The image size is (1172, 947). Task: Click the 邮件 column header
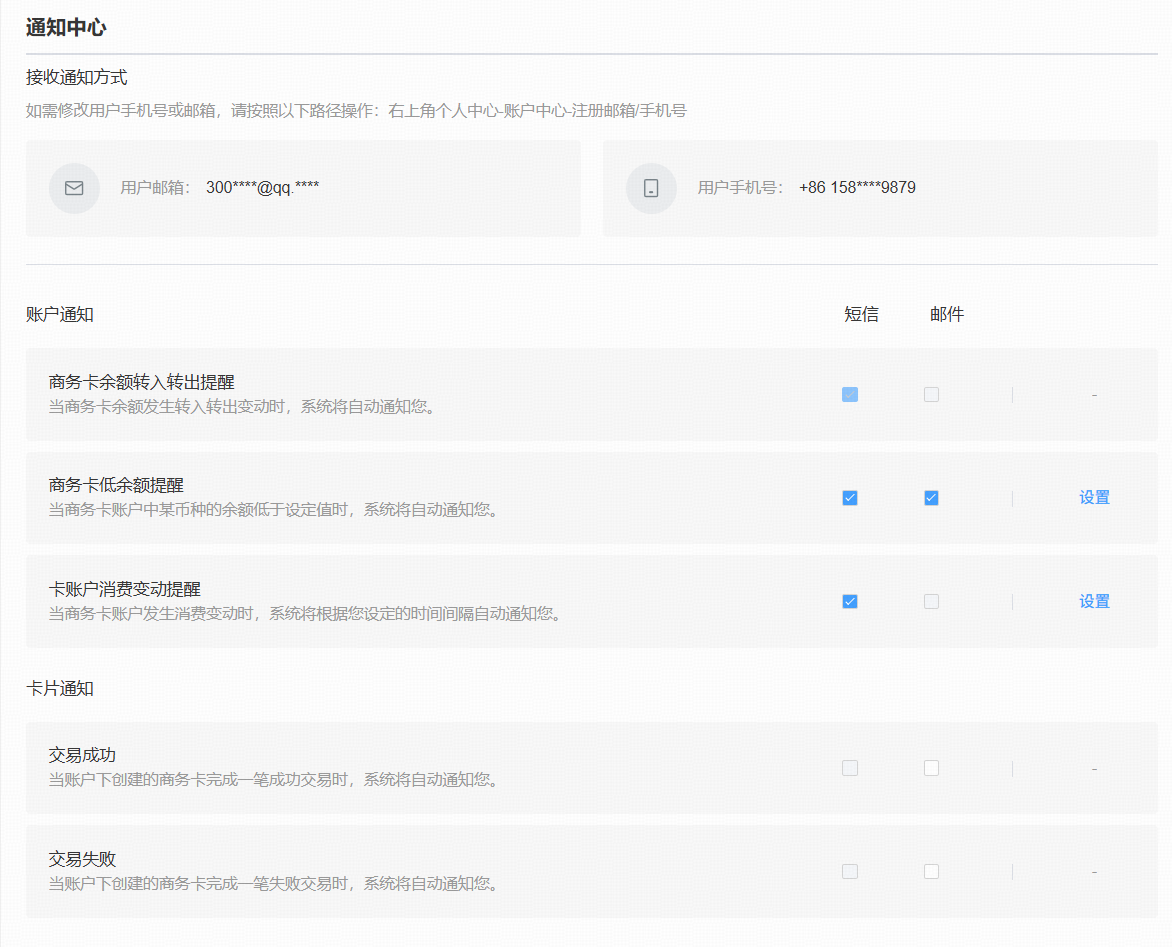point(947,315)
